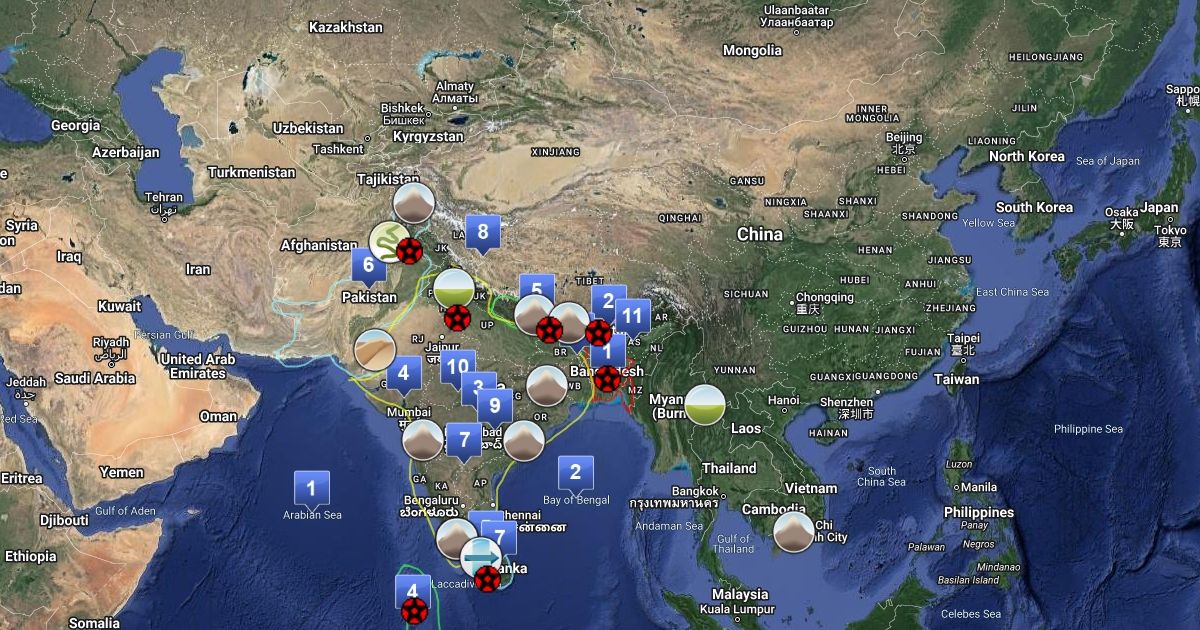Viewport: 1200px width, 630px height.
Task: Open blue marker number 1 in Arabian Sea
Action: 311,490
